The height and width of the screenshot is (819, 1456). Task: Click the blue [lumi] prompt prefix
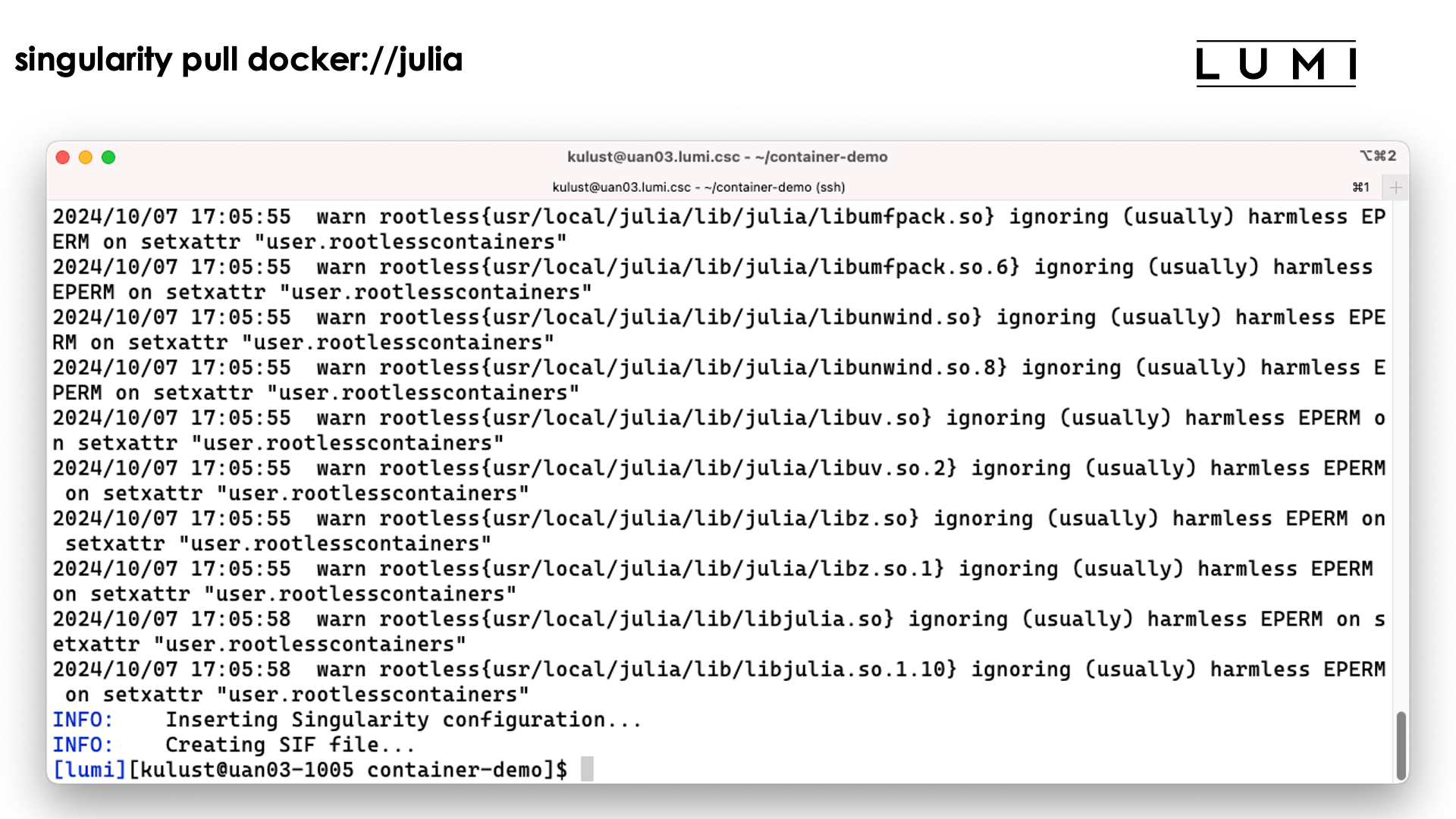89,770
